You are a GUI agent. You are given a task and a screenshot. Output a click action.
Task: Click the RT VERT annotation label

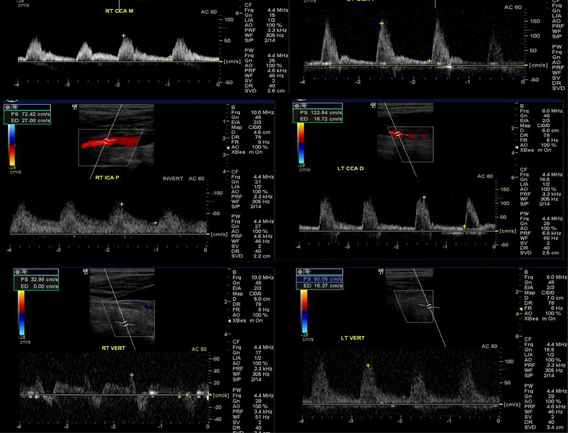pyautogui.click(x=113, y=348)
